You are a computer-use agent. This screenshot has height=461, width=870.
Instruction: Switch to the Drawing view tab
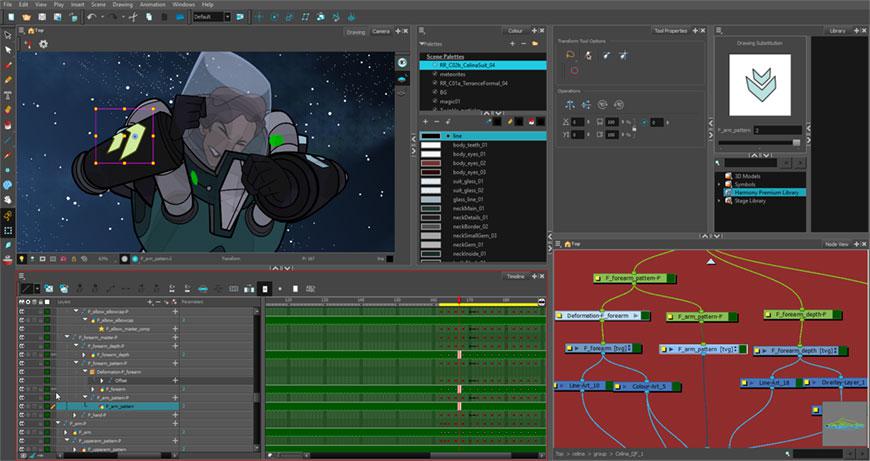tap(356, 32)
